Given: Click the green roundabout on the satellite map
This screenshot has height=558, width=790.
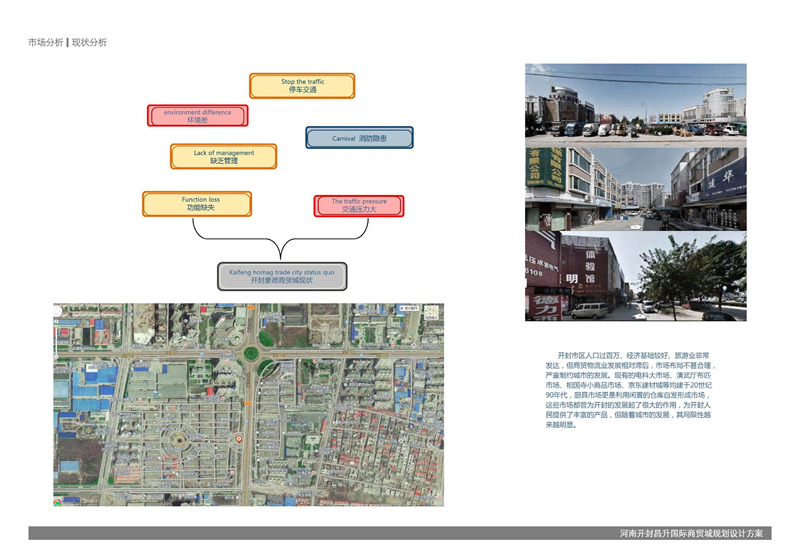Looking at the screenshot, I should (x=249, y=352).
